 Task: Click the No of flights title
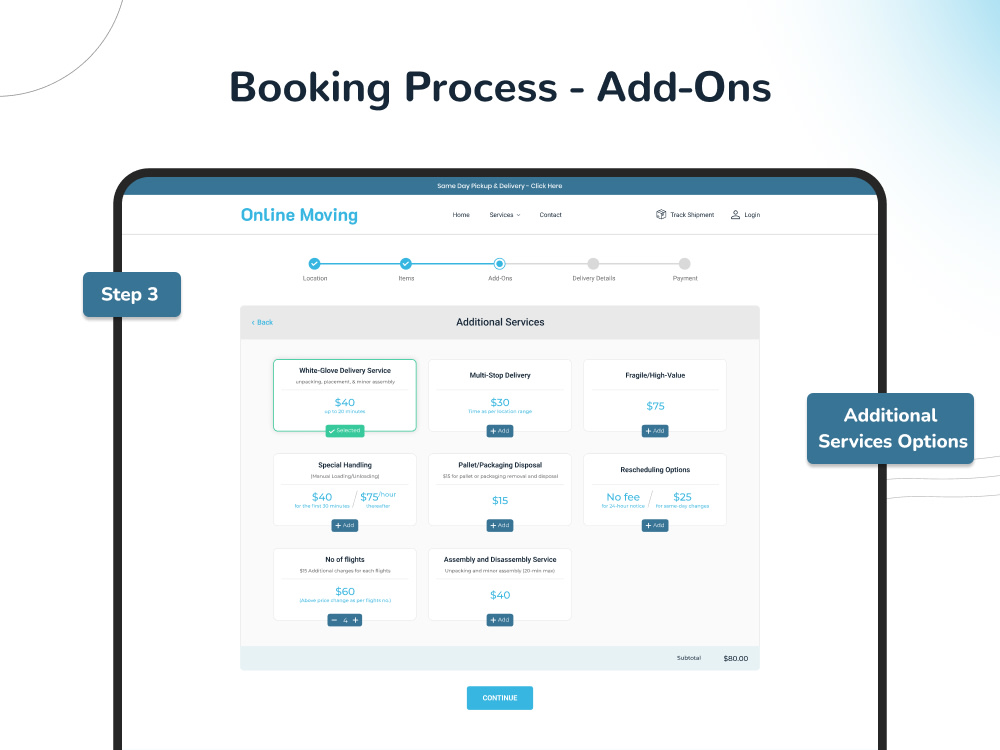tap(345, 559)
